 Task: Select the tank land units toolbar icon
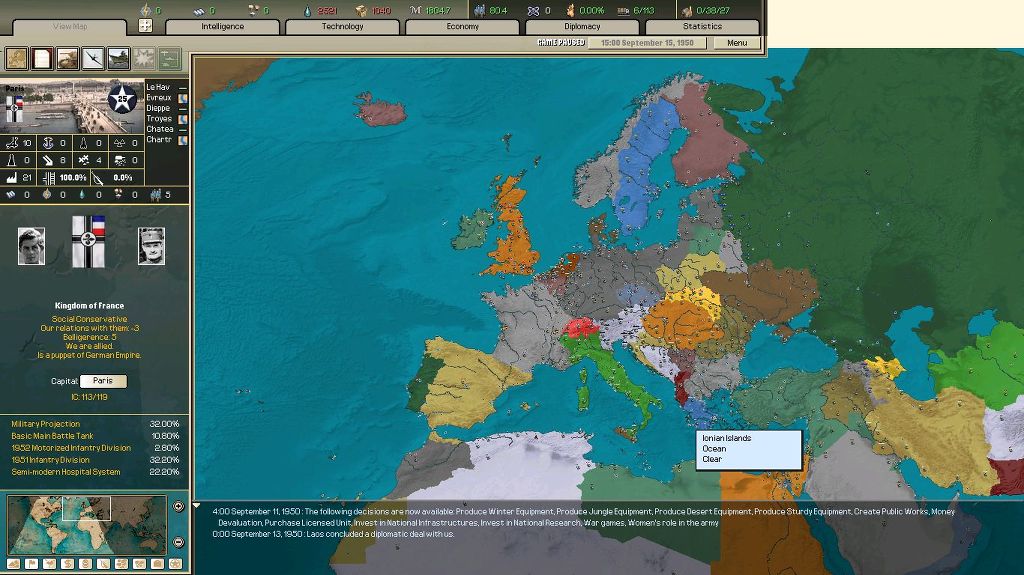pos(67,58)
